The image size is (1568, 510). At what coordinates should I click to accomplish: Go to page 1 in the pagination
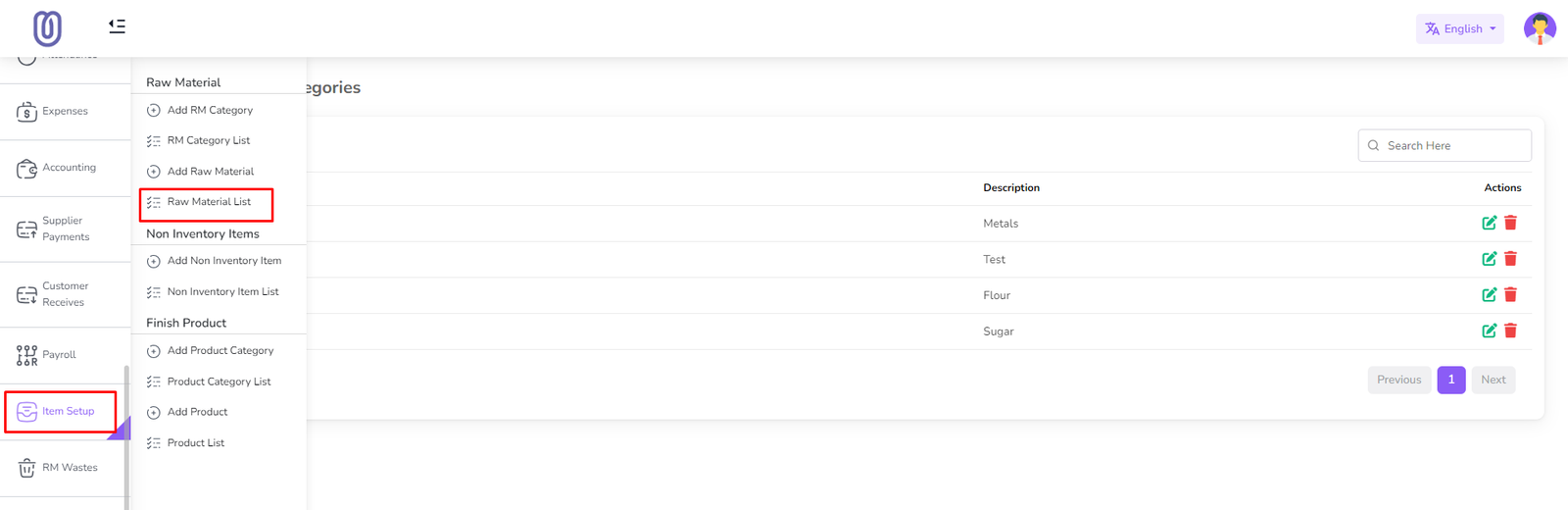[x=1450, y=380]
